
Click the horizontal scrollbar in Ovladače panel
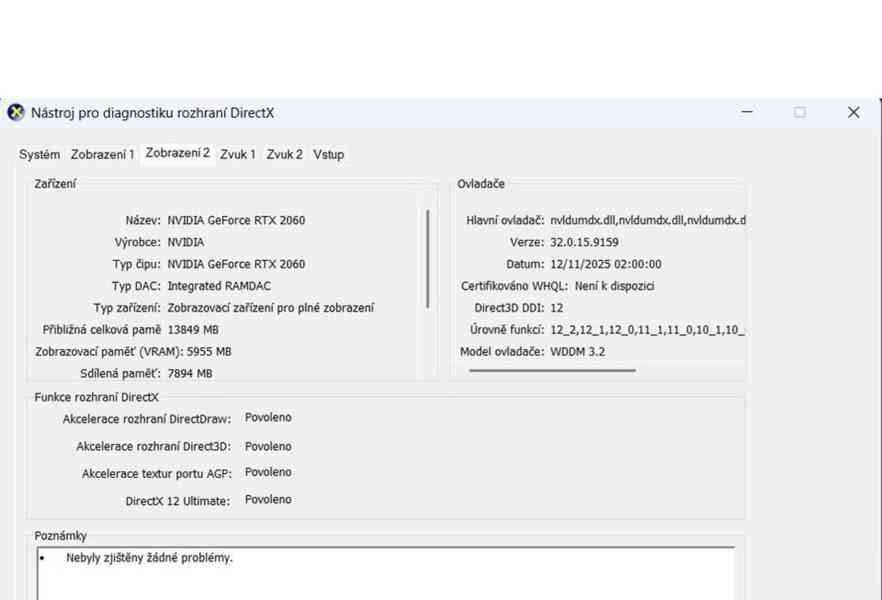click(552, 370)
